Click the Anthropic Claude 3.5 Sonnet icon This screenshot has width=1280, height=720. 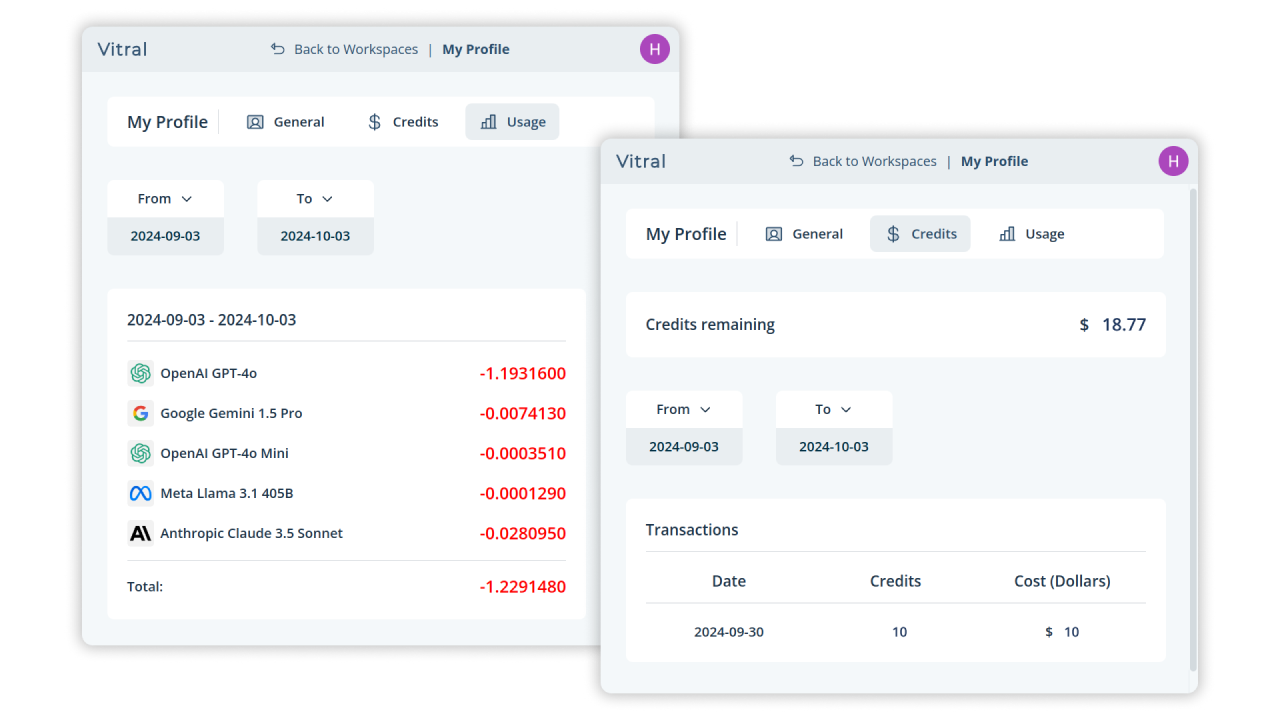(x=140, y=533)
